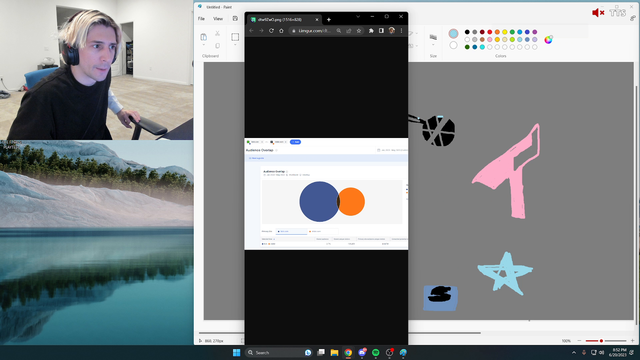Open Spotify from the taskbar
This screenshot has width=640, height=360.
pyautogui.click(x=376, y=352)
